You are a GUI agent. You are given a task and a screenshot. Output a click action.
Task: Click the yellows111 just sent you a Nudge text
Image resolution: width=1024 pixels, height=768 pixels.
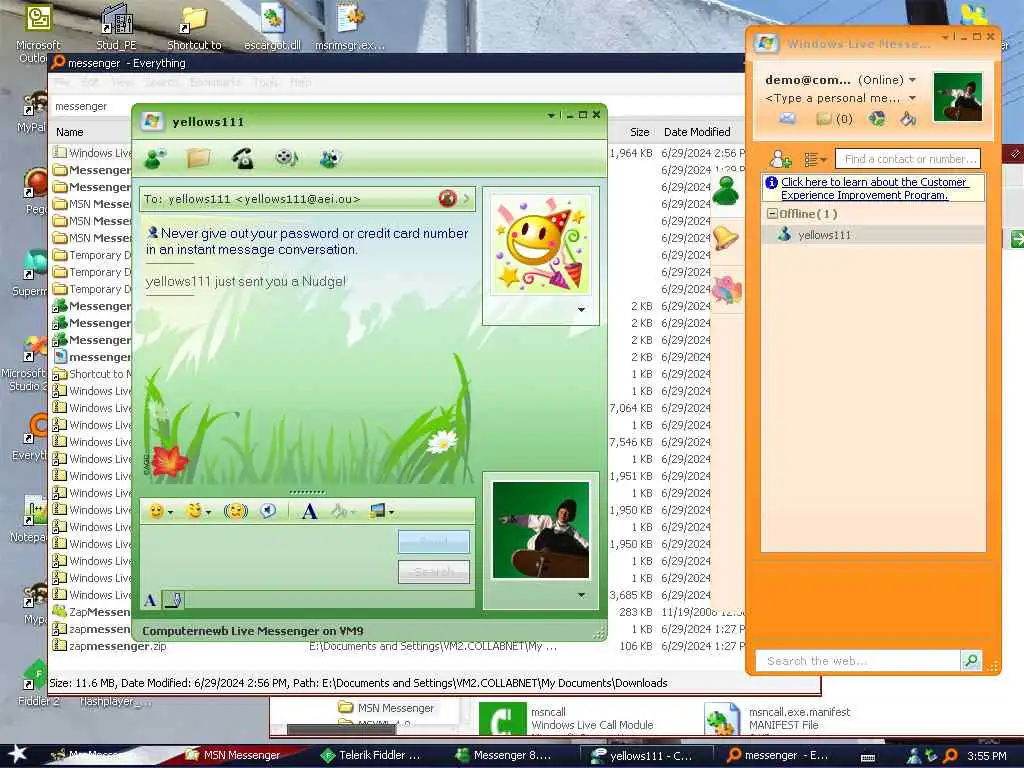(246, 281)
